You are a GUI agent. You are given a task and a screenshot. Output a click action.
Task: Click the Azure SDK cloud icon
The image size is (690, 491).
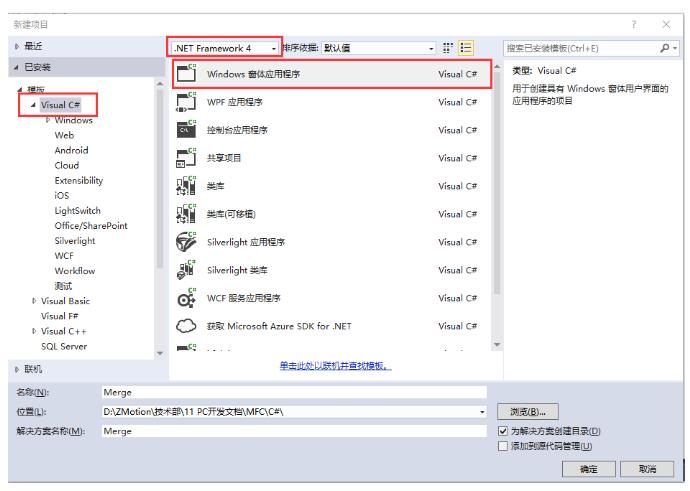click(186, 326)
